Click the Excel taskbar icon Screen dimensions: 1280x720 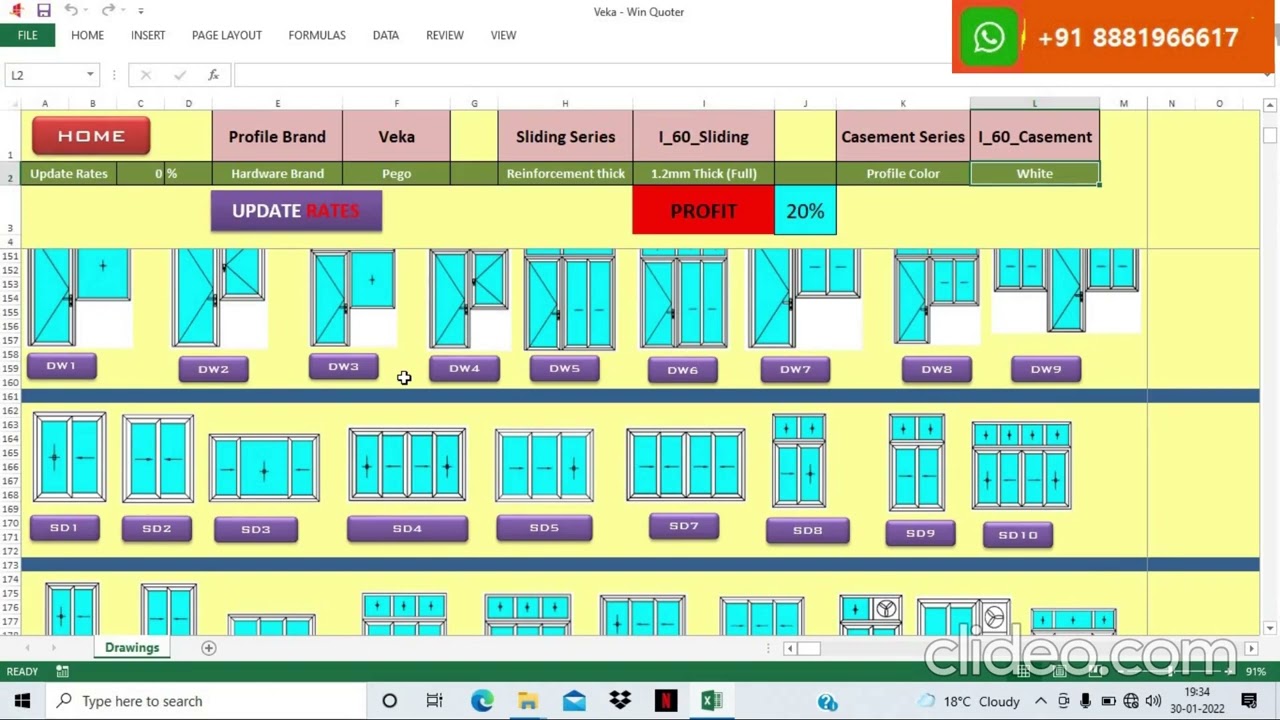click(712, 701)
